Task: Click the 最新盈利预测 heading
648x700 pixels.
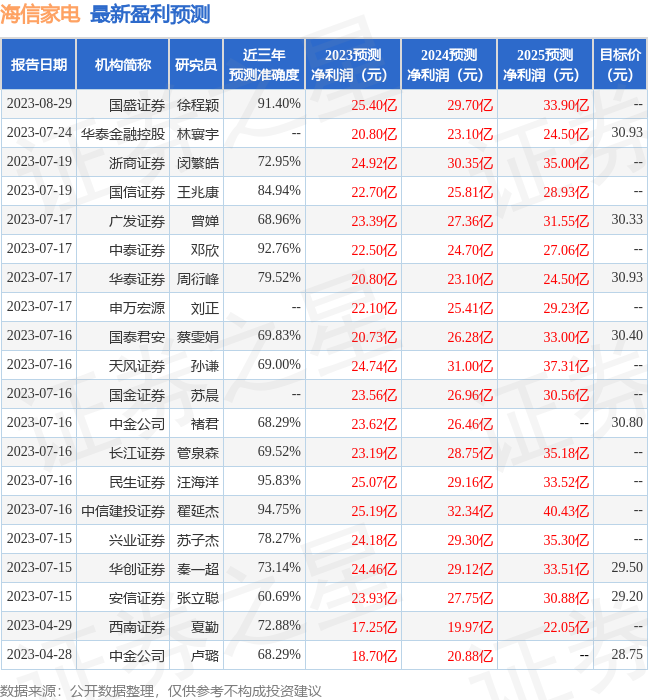Action: 150,15
